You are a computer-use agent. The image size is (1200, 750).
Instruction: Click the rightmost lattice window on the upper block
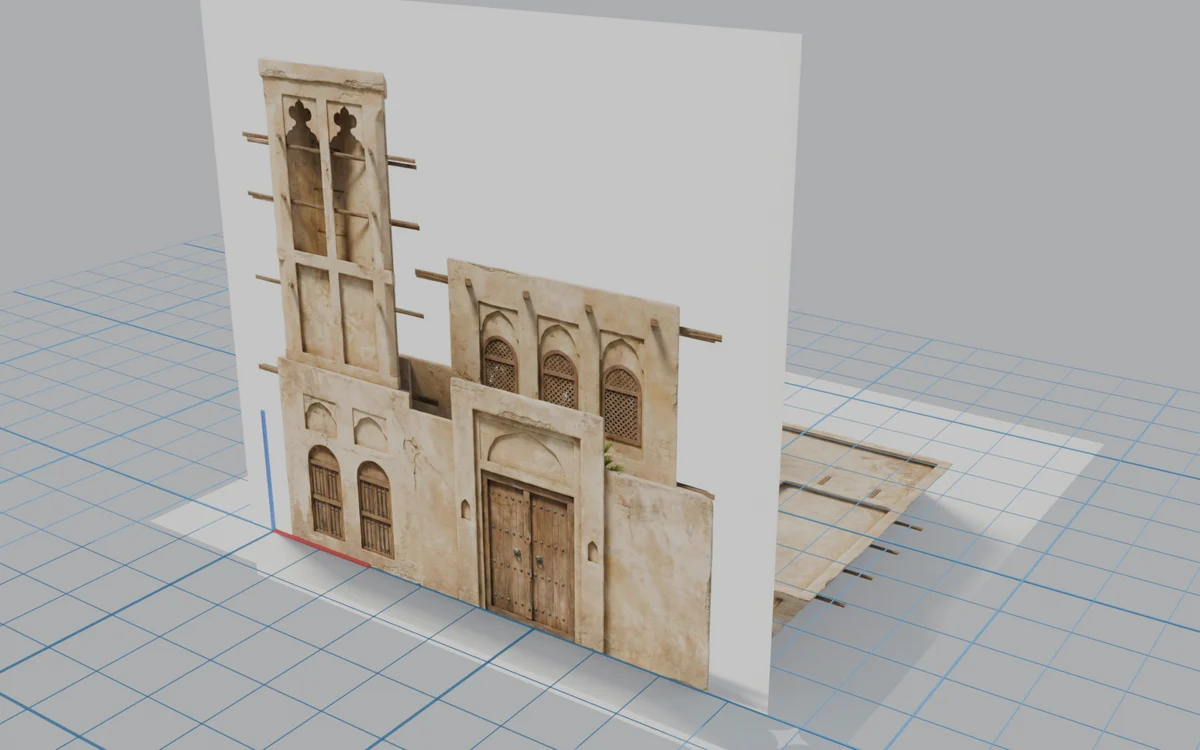tap(622, 406)
